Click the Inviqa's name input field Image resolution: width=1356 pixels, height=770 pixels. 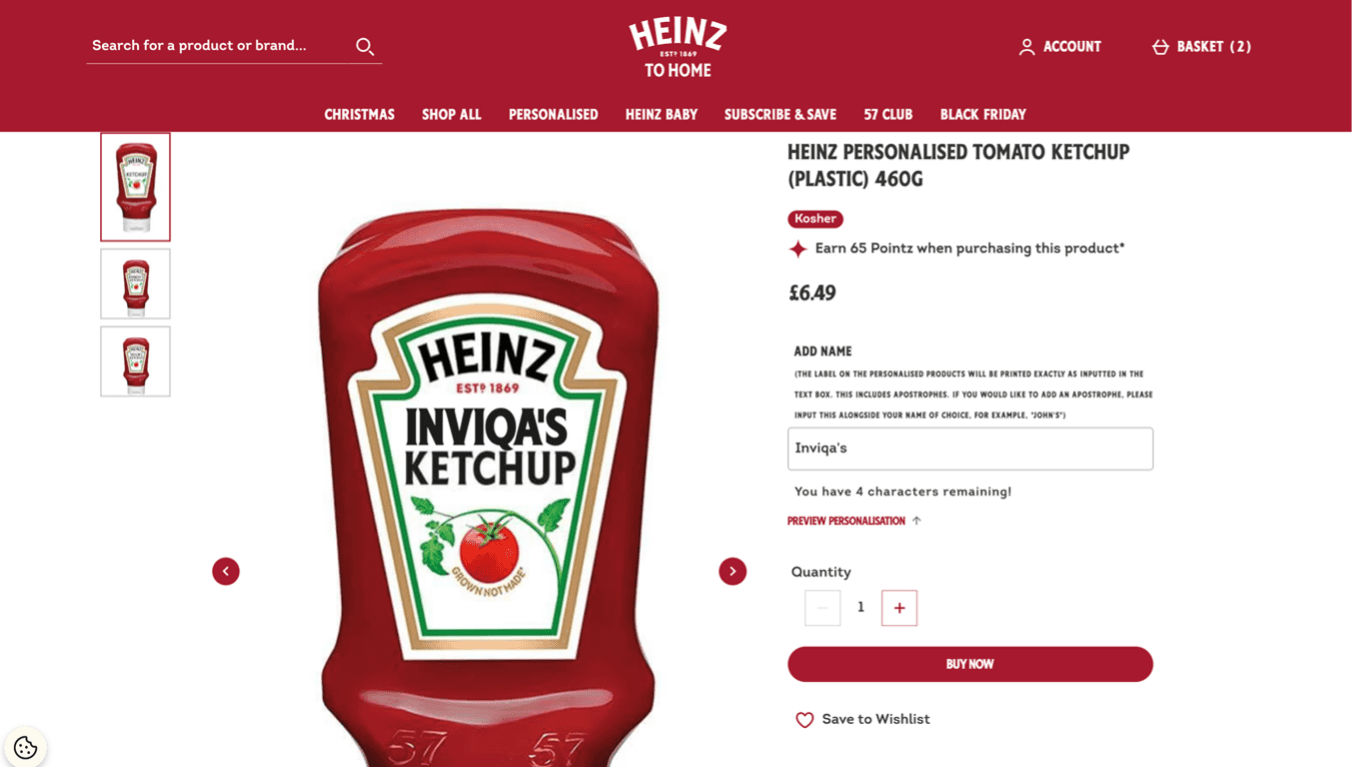tap(969, 448)
